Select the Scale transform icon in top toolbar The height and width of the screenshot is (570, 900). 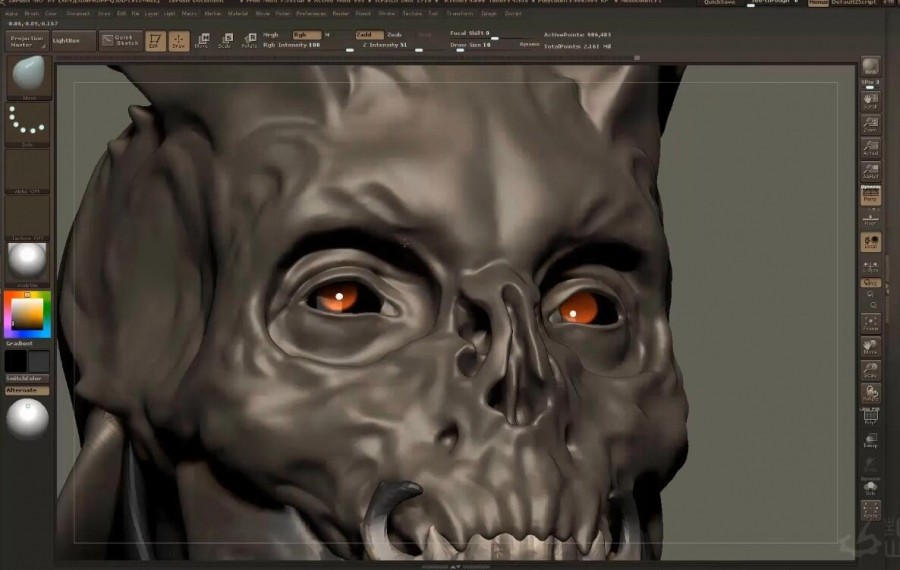tap(226, 41)
